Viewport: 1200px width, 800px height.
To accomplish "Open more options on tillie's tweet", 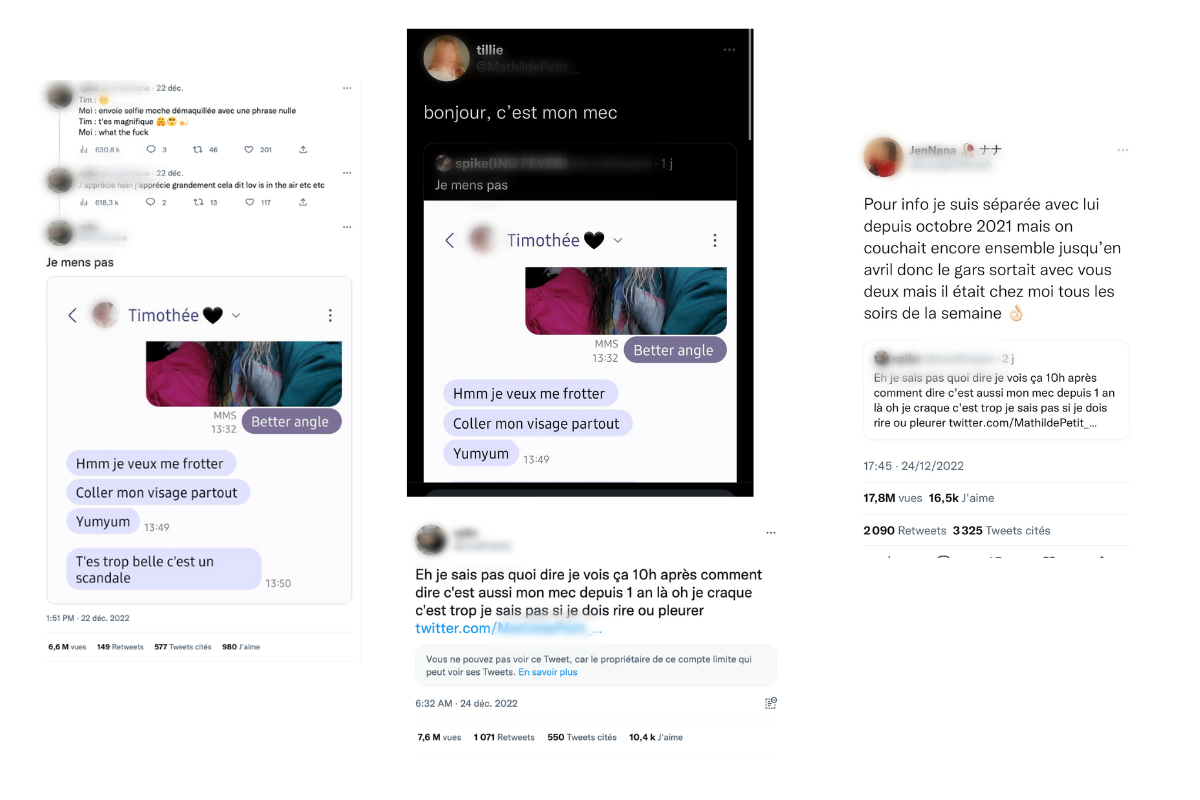I will coord(730,50).
